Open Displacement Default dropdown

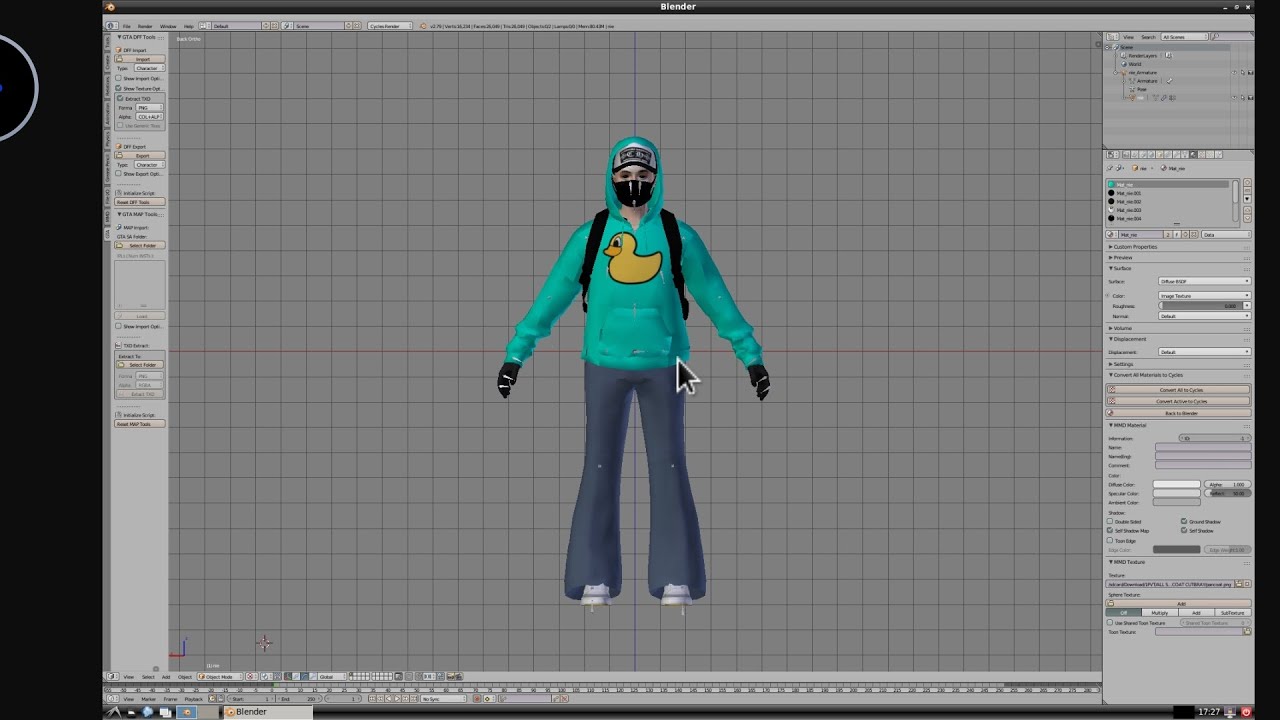point(1204,352)
